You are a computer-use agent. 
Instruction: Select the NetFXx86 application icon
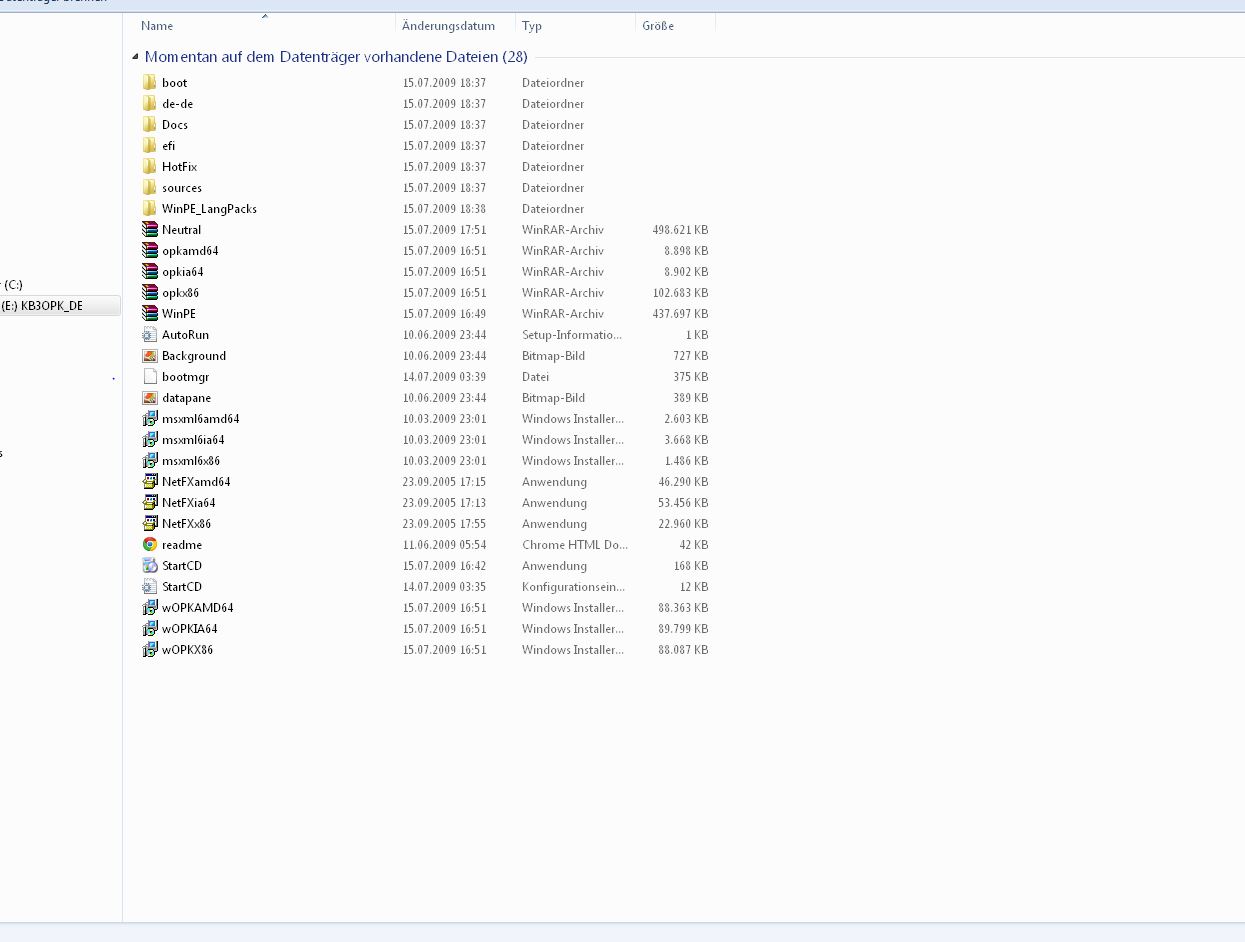click(x=150, y=524)
